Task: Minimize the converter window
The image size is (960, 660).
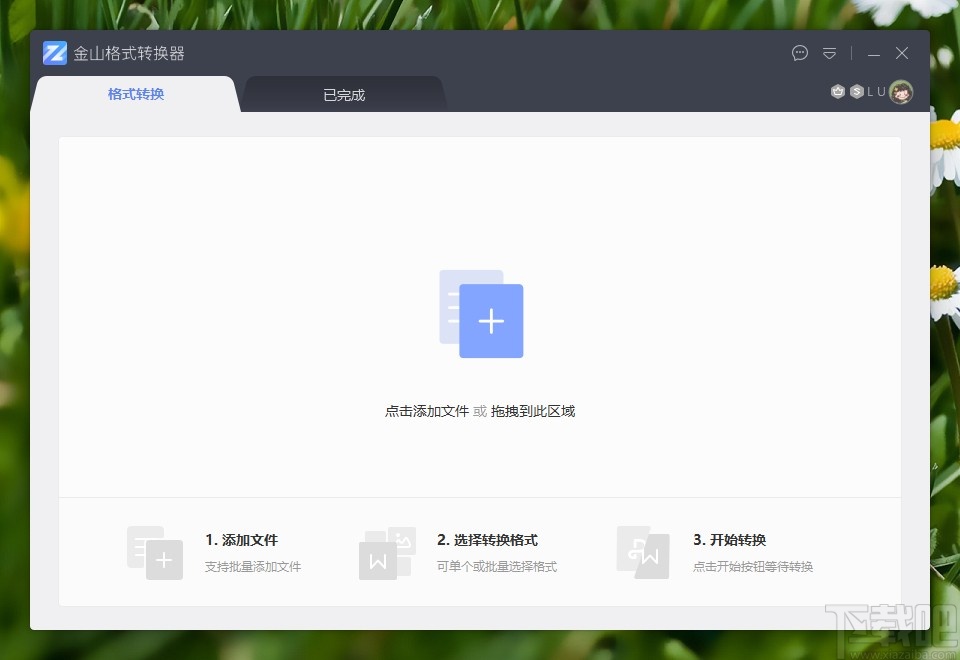Action: pyautogui.click(x=874, y=53)
